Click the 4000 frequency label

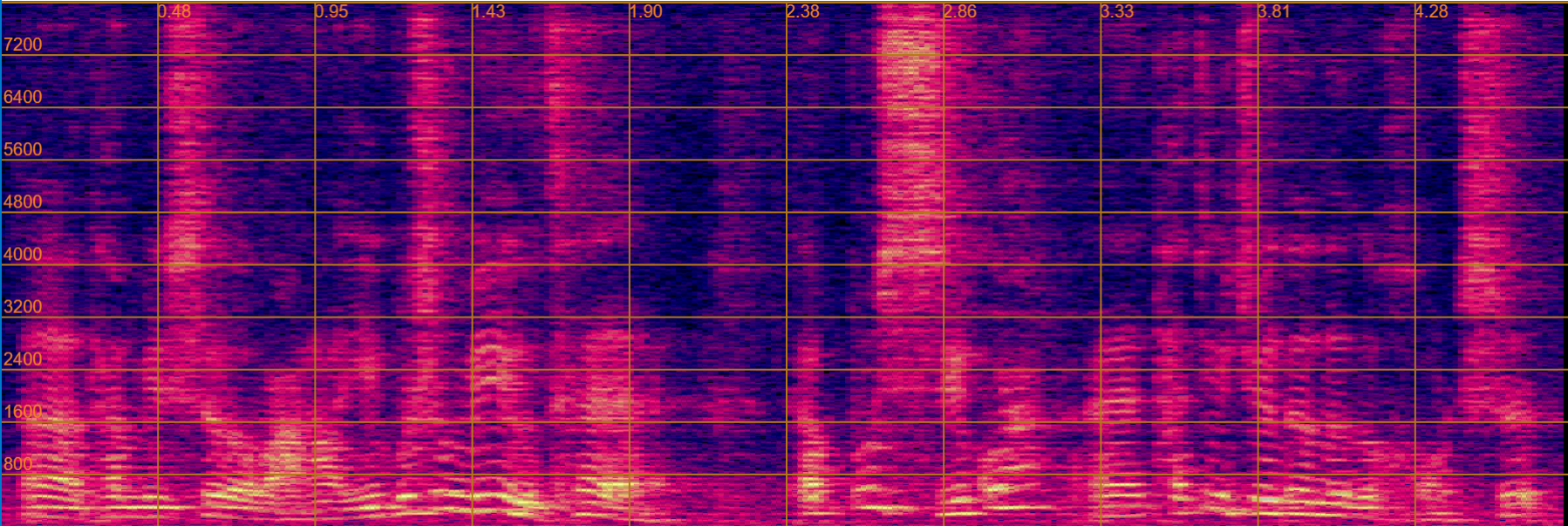[23, 254]
